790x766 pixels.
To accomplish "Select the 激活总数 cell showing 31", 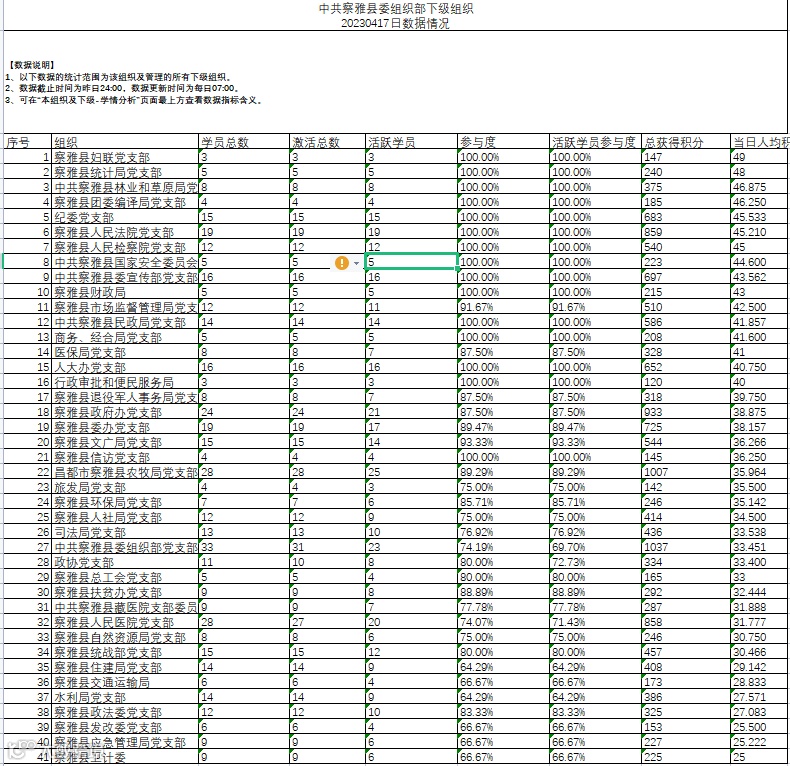I will click(x=327, y=547).
